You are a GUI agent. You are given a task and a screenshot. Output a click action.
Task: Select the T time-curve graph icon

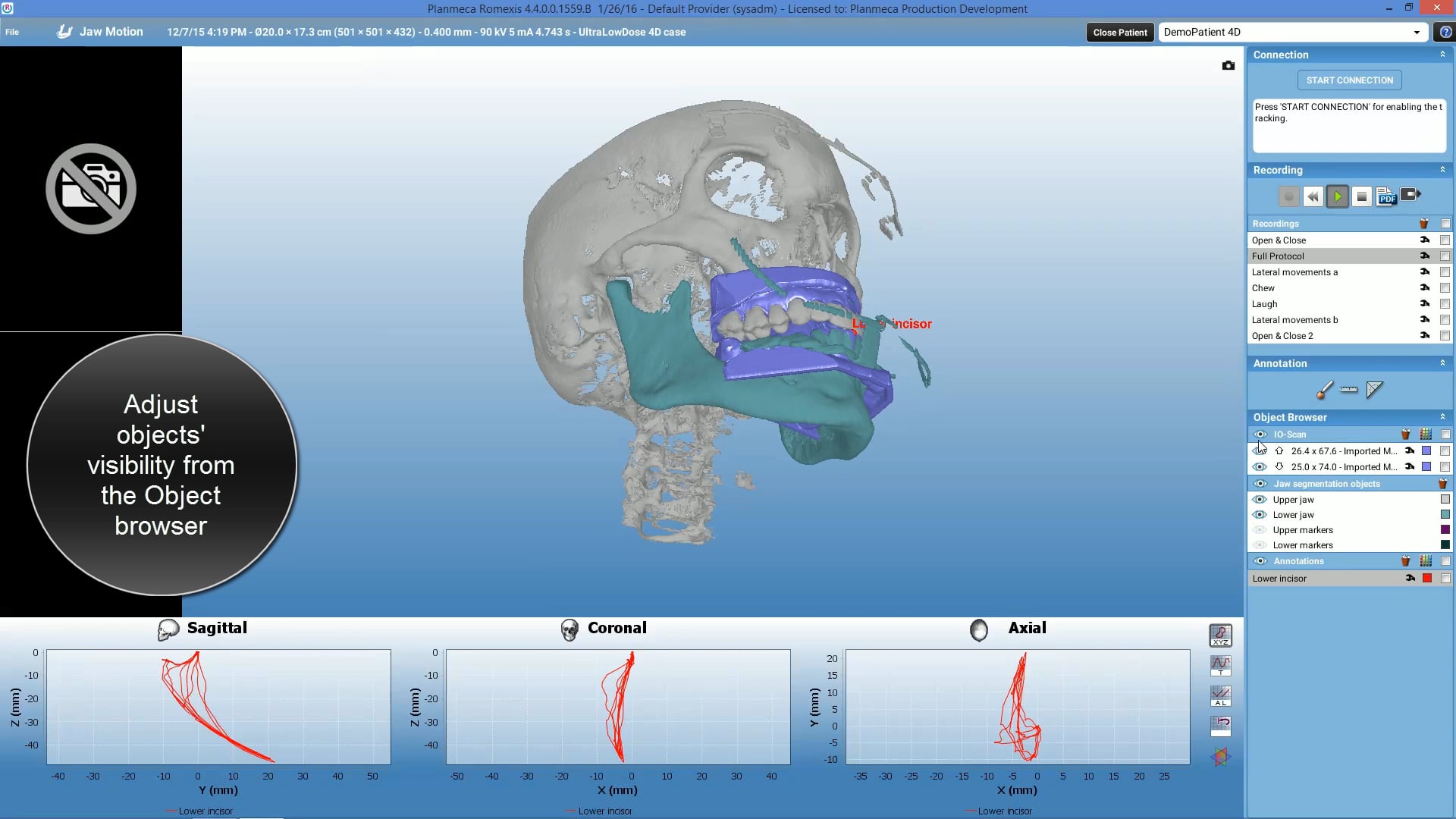1221,666
